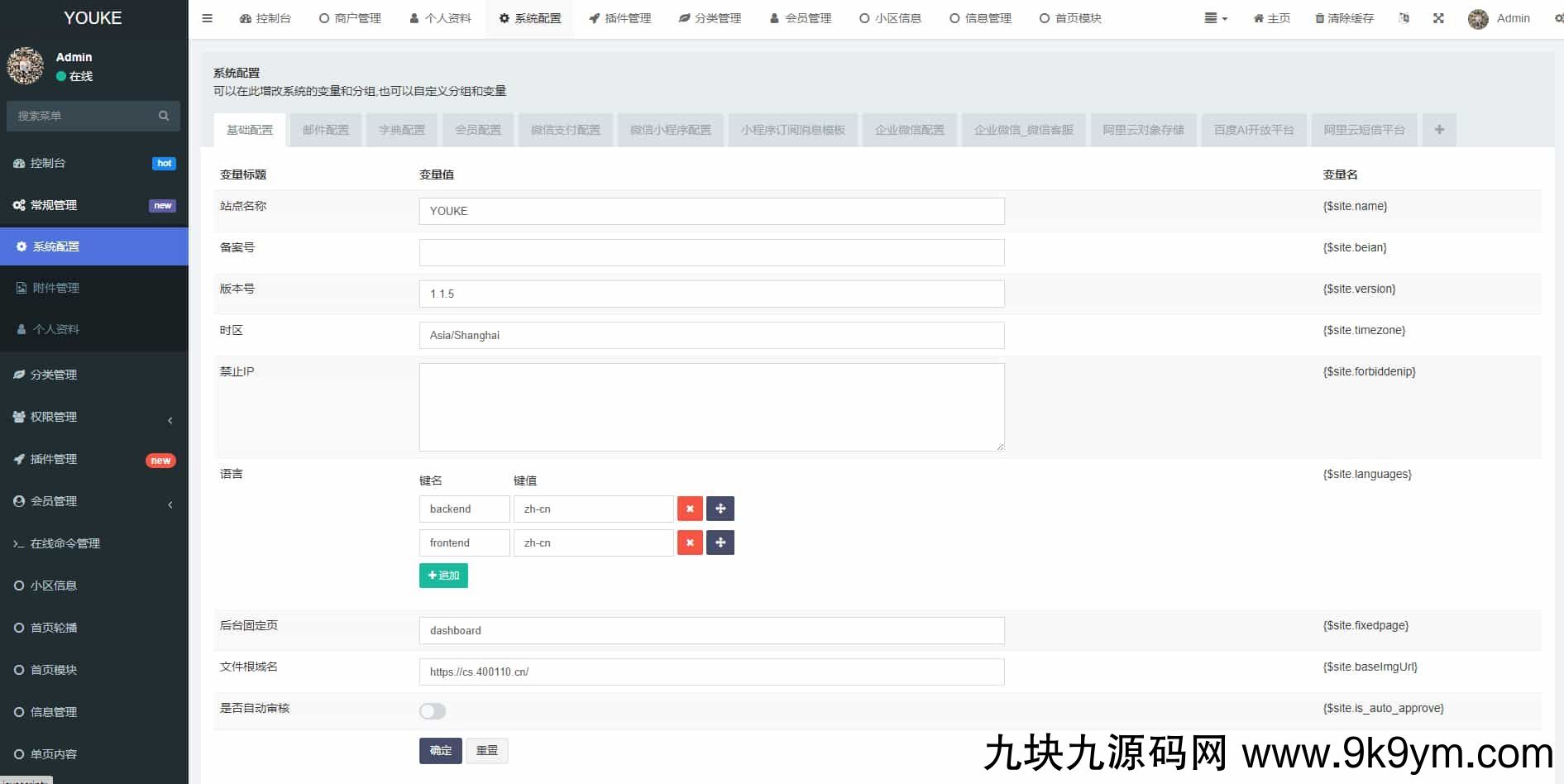Open the 微信支付配置 tab

[566, 130]
